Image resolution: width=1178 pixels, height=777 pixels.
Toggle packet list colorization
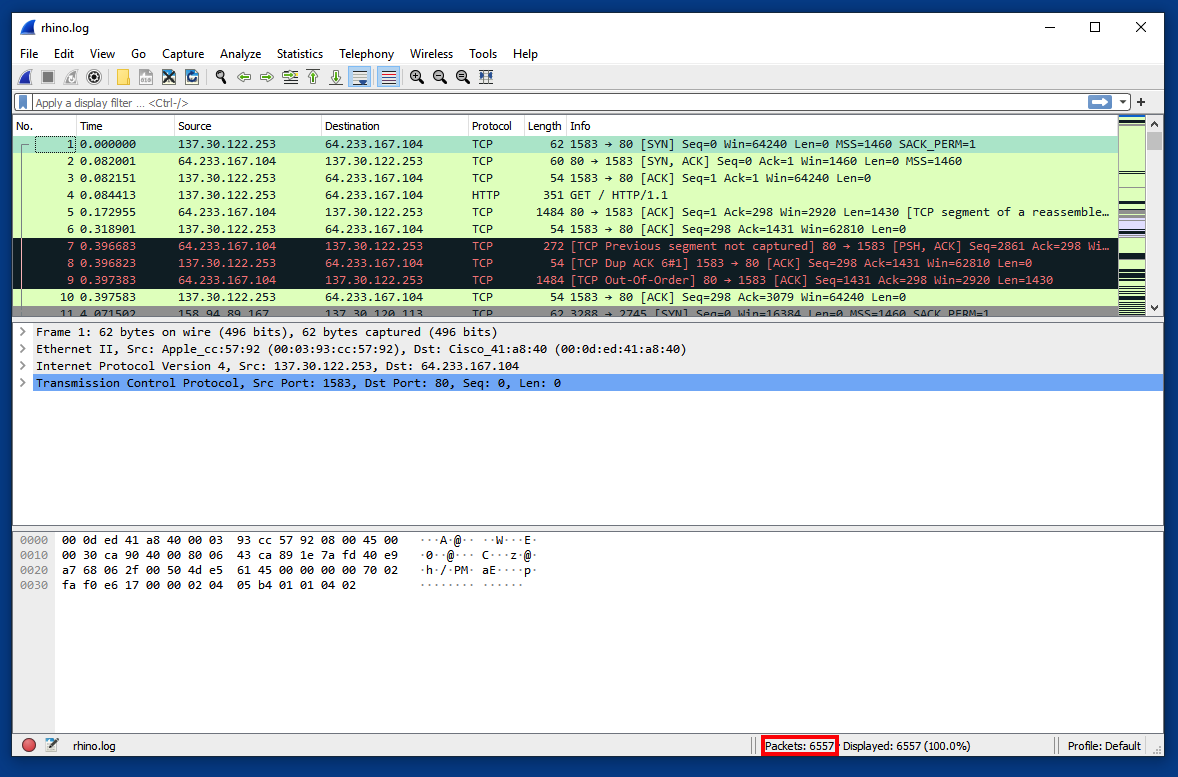[388, 77]
